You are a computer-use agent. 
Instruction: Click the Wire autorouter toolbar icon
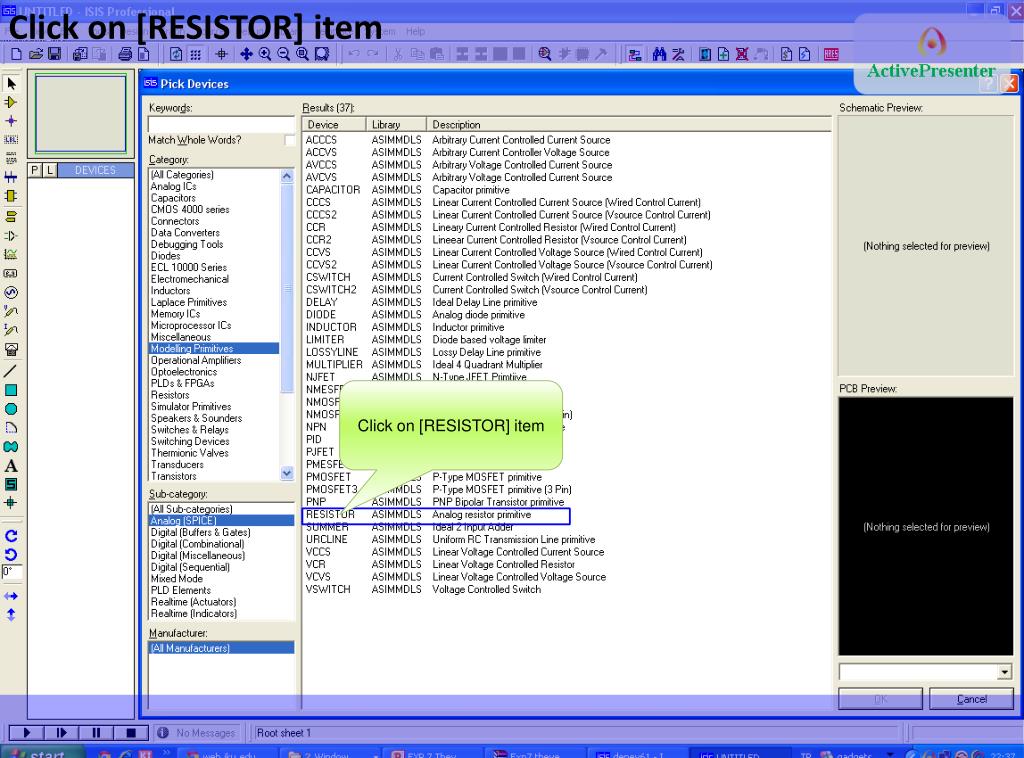click(x=634, y=54)
